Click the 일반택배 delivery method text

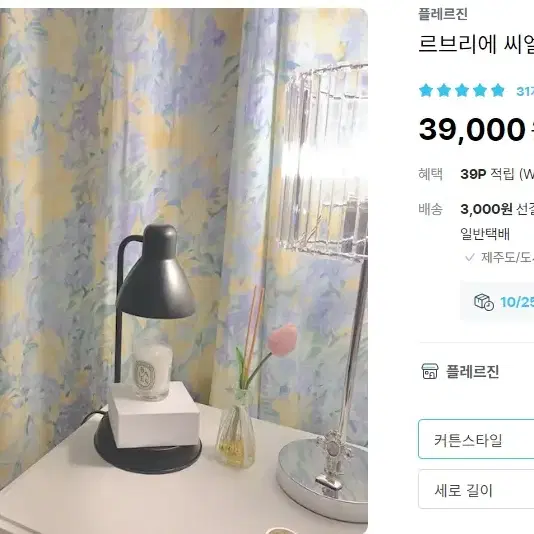click(x=485, y=234)
